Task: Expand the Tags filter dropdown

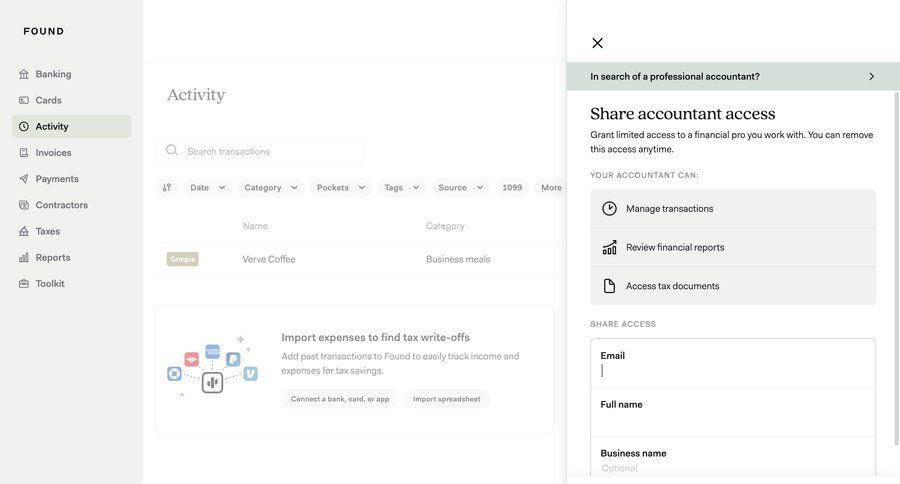Action: (401, 188)
